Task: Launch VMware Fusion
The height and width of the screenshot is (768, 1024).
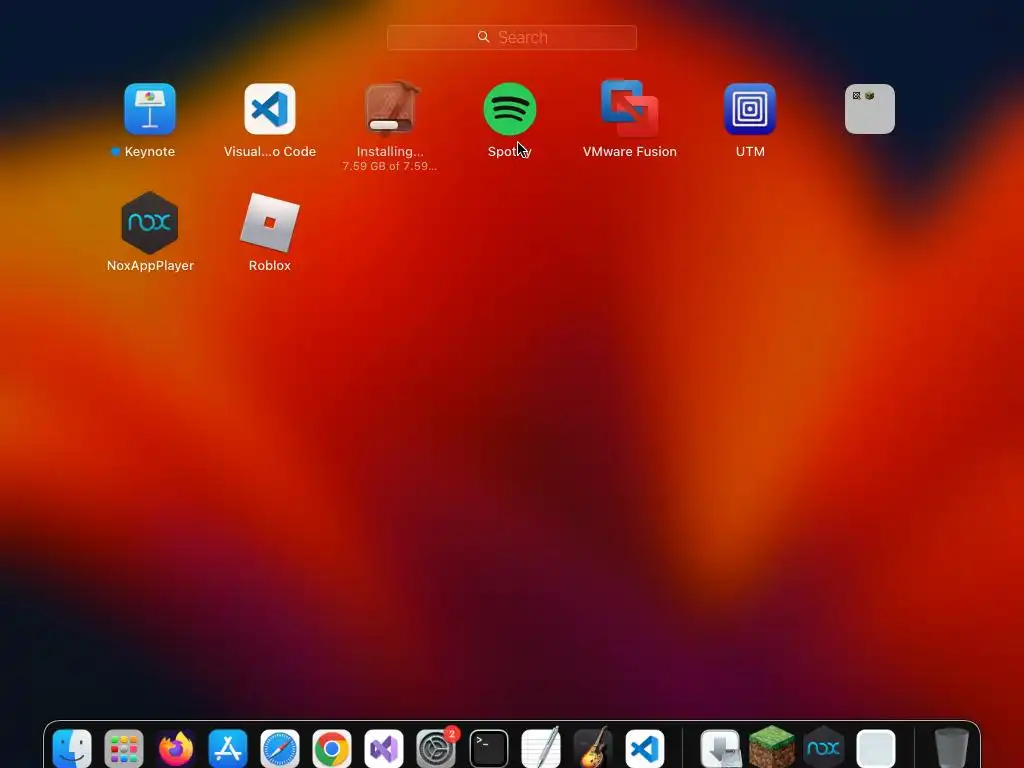Action: (630, 108)
